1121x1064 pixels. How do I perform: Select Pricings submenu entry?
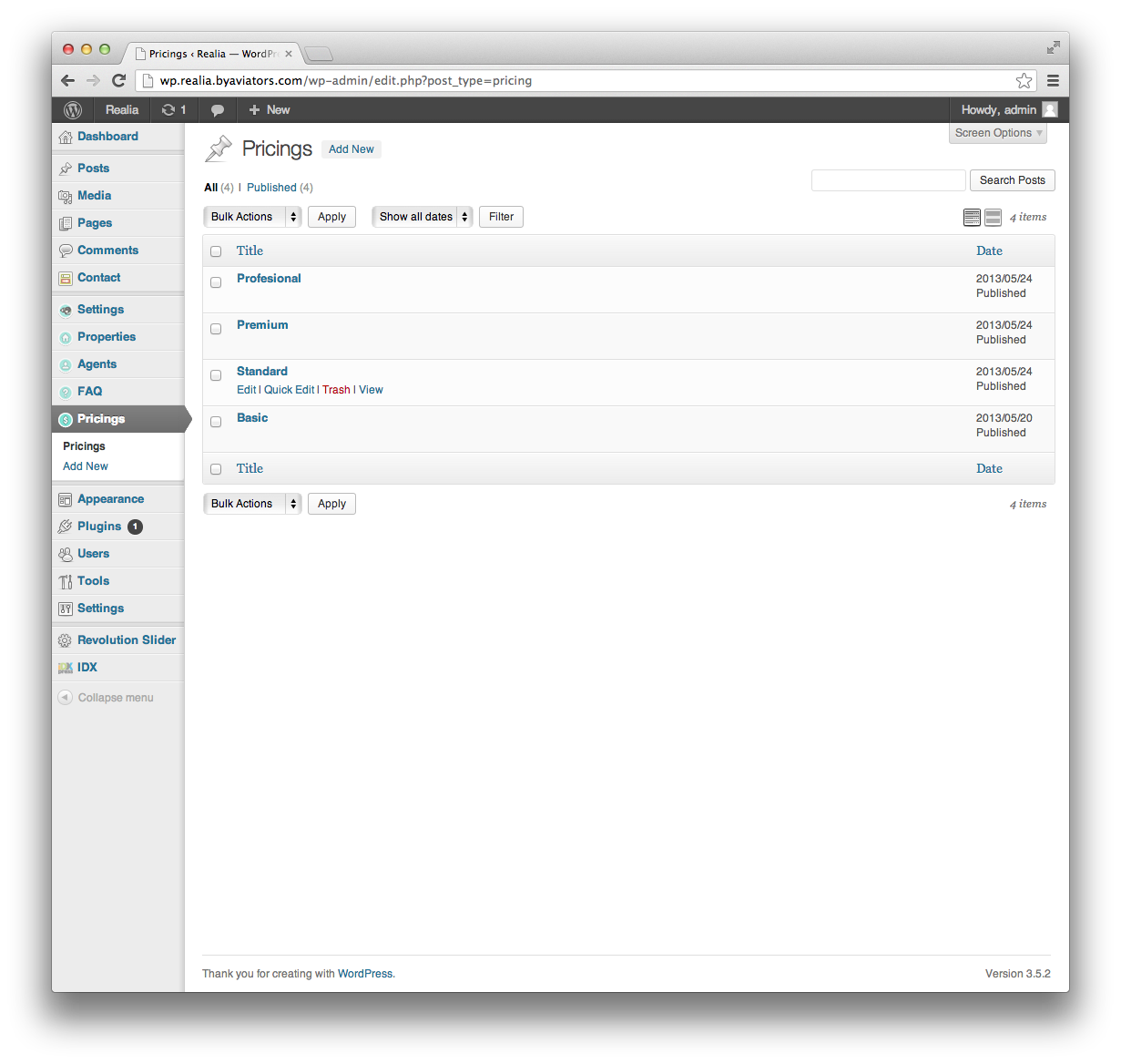pyautogui.click(x=84, y=446)
